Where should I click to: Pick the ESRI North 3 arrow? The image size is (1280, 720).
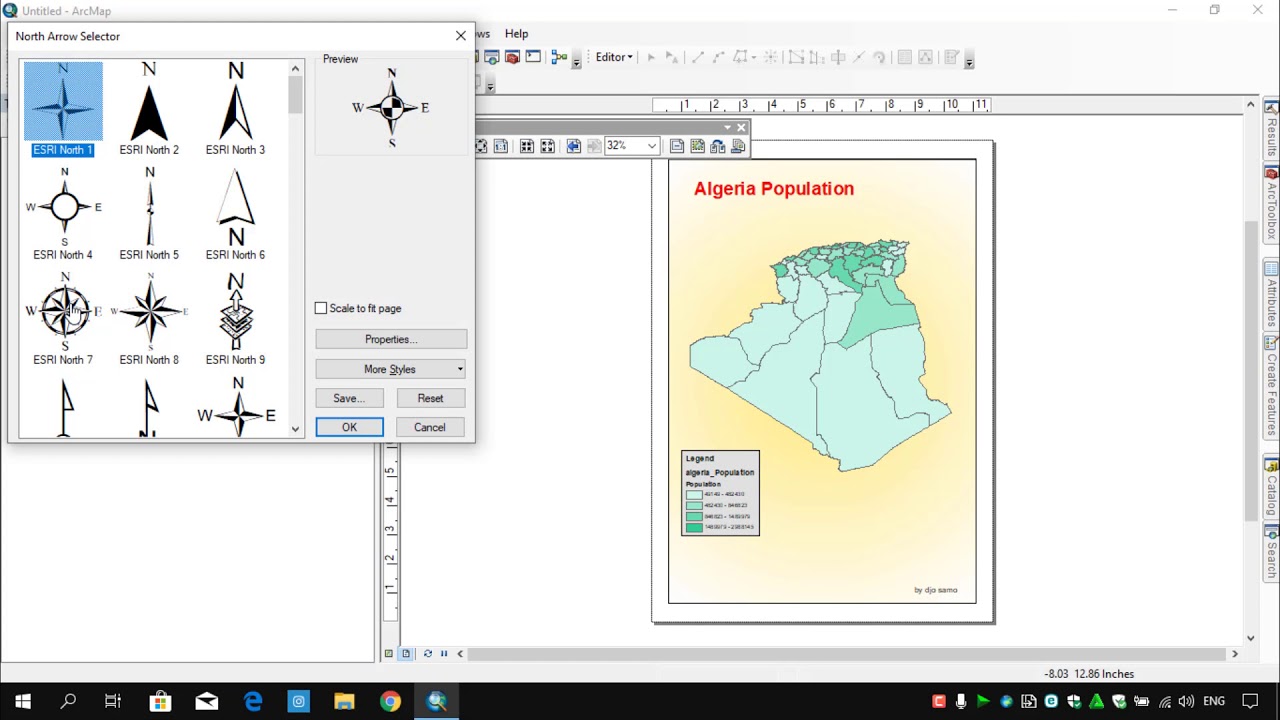pos(235,109)
